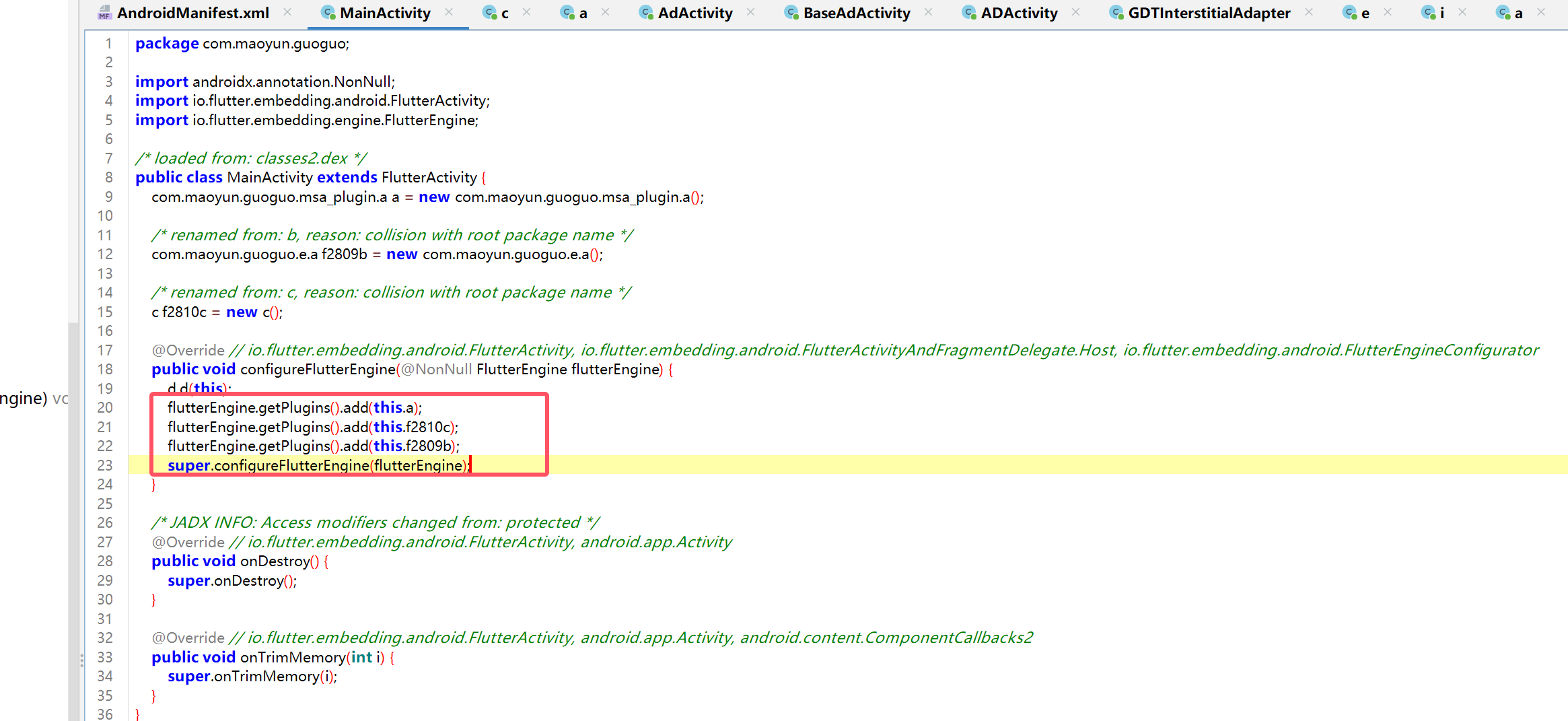Click 'onDestroy()' method declaration on line 28
Image resolution: width=1568 pixels, height=721 pixels.
279,561
